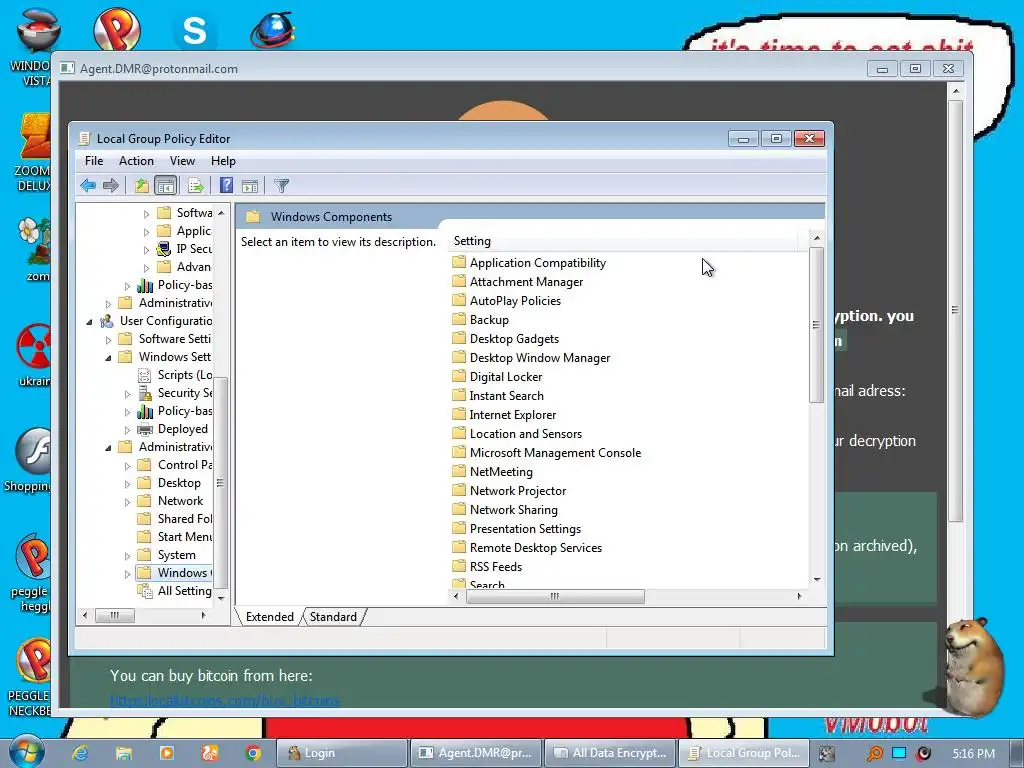
Task: Open the Action menu
Action: 136,161
